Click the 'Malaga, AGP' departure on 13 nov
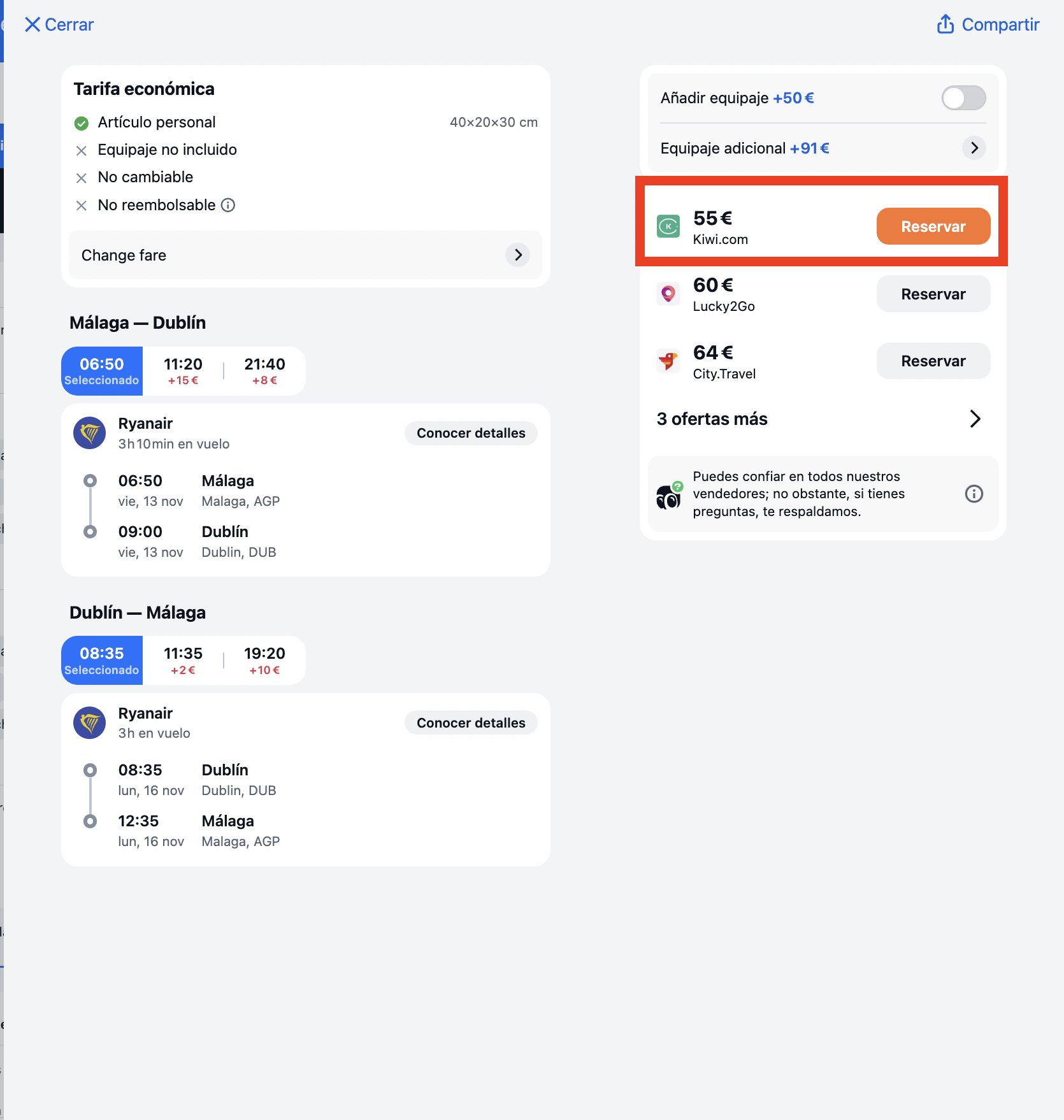The height and width of the screenshot is (1120, 1064). click(241, 501)
